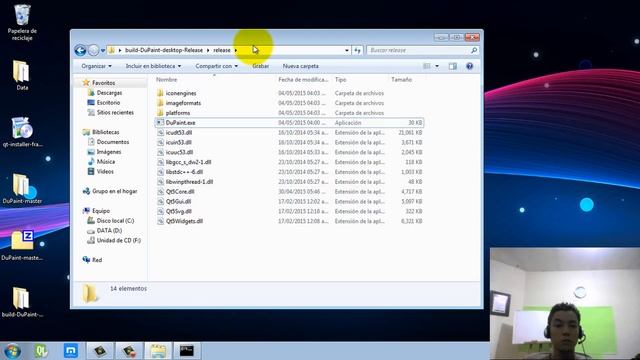Open the Windows Start button
Viewport: 640px width, 360px height.
(x=12, y=351)
